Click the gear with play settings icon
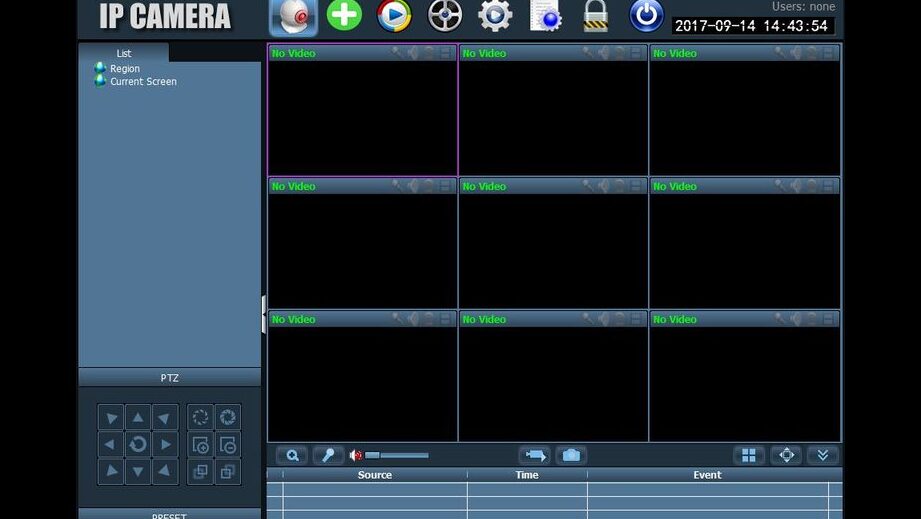The width and height of the screenshot is (921, 519). point(495,16)
